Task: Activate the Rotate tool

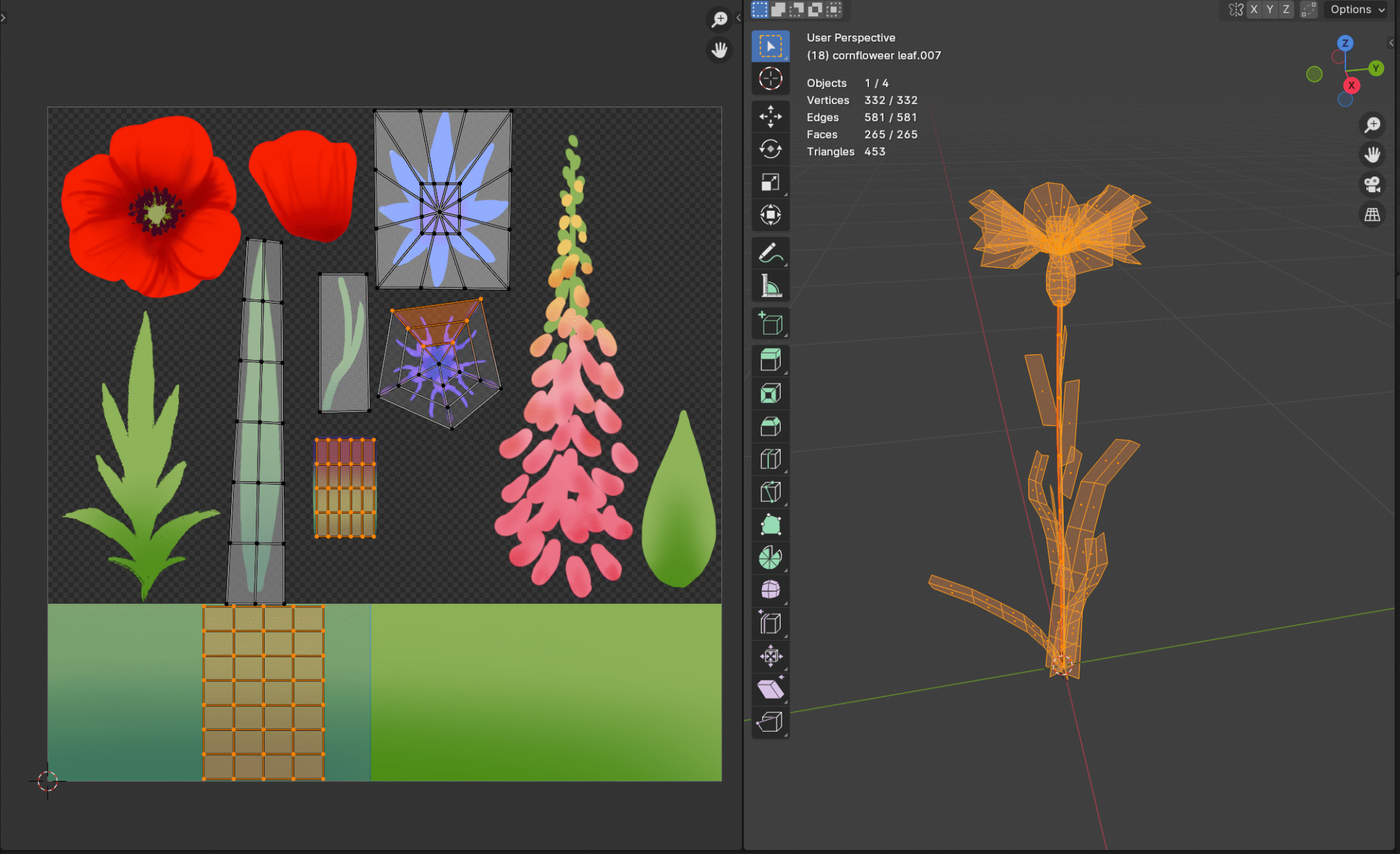Action: tap(770, 149)
